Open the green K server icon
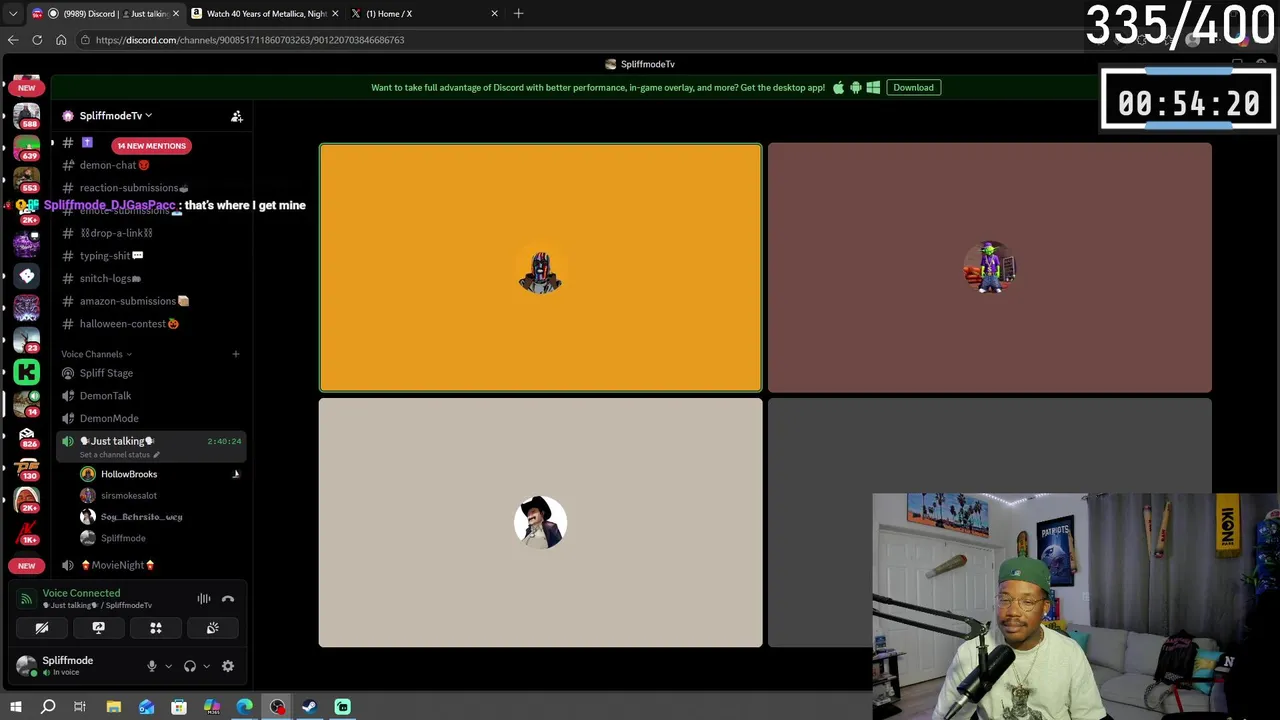Viewport: 1280px width, 720px height. pyautogui.click(x=27, y=372)
